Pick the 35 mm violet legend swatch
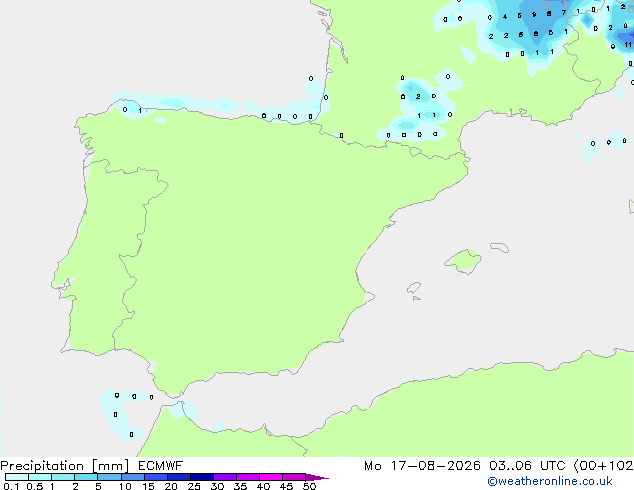634x490 pixels. tap(247, 477)
